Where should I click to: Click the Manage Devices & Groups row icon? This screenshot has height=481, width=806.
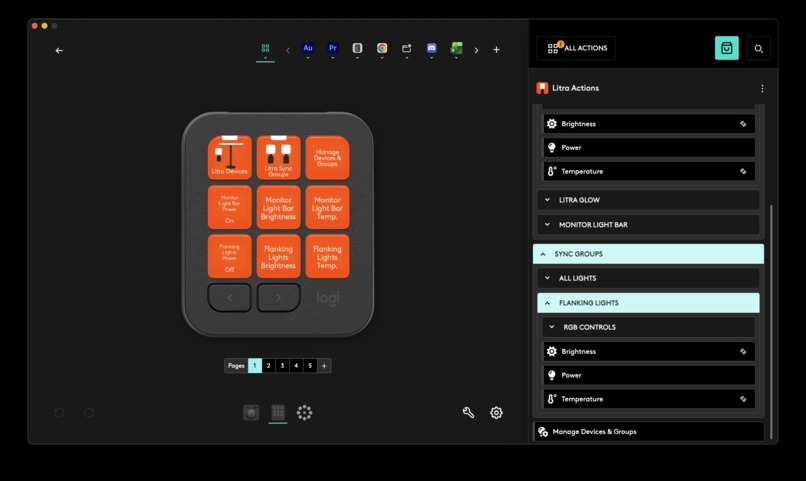543,432
